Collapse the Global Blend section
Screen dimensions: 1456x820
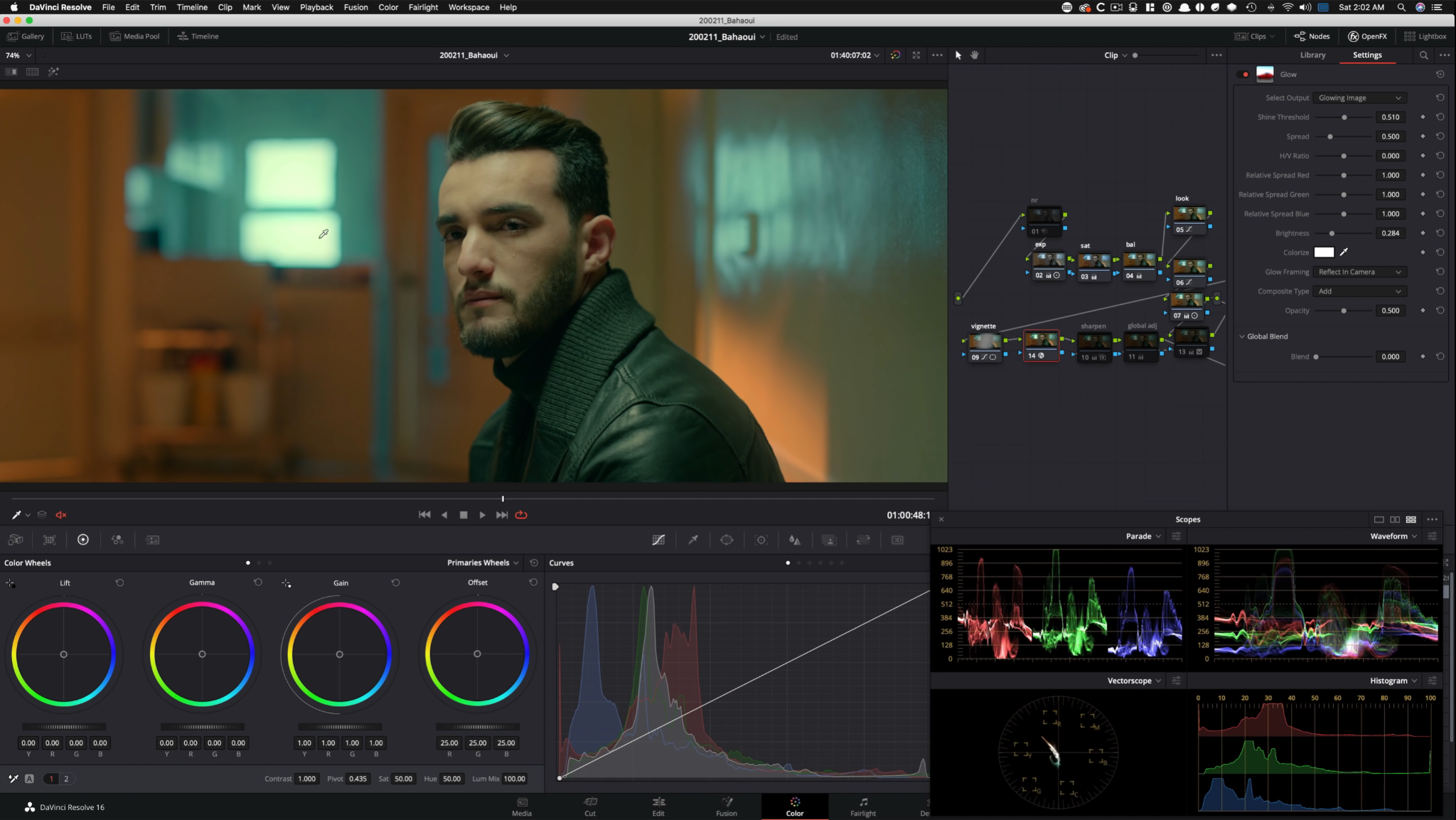click(1242, 336)
